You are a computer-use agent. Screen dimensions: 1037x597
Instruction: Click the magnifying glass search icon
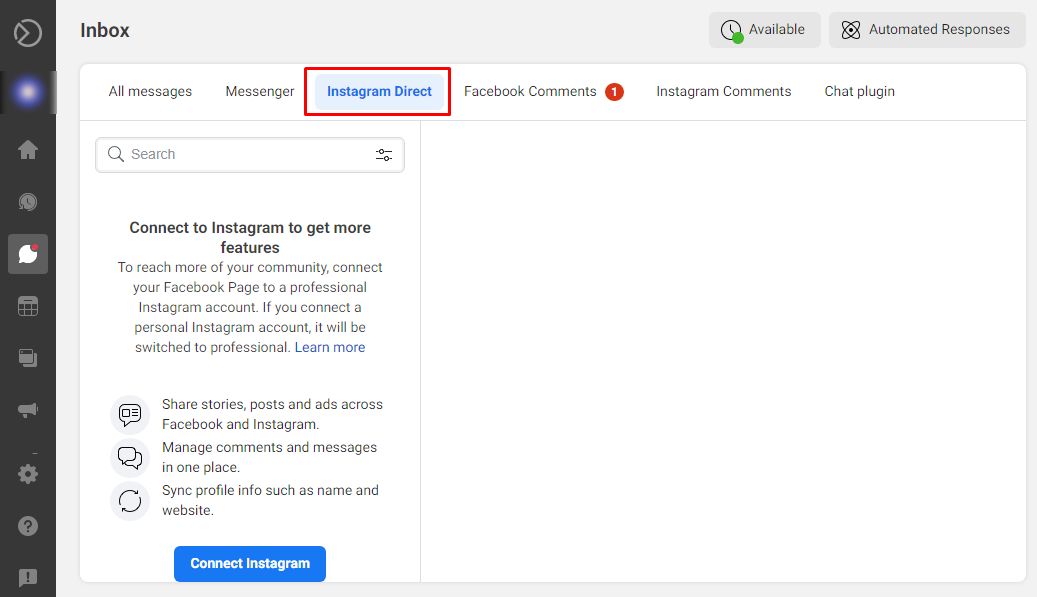(116, 154)
